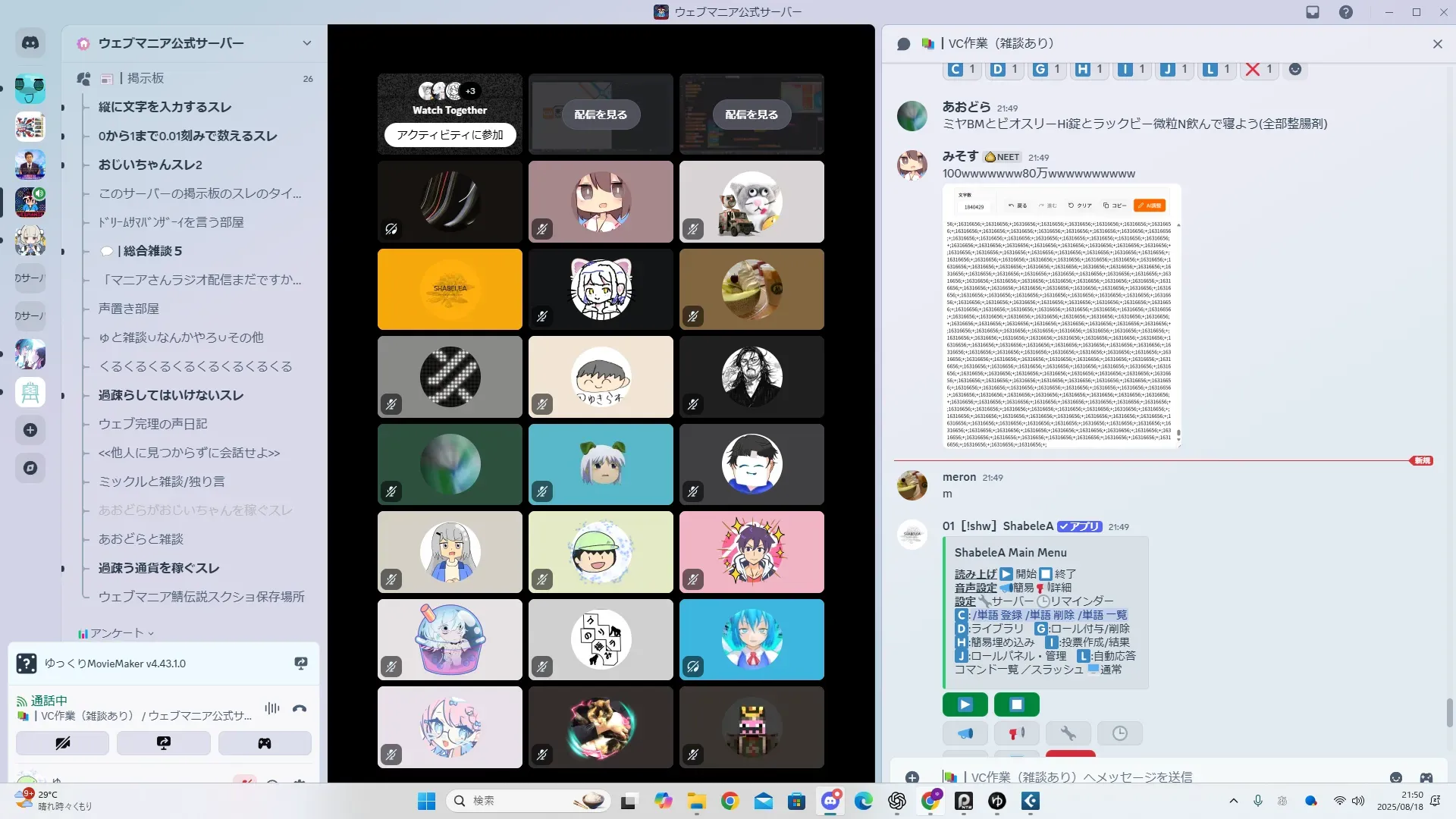The height and width of the screenshot is (819, 1456).
Task: Click Add a Server plus icon
Action: point(30,430)
